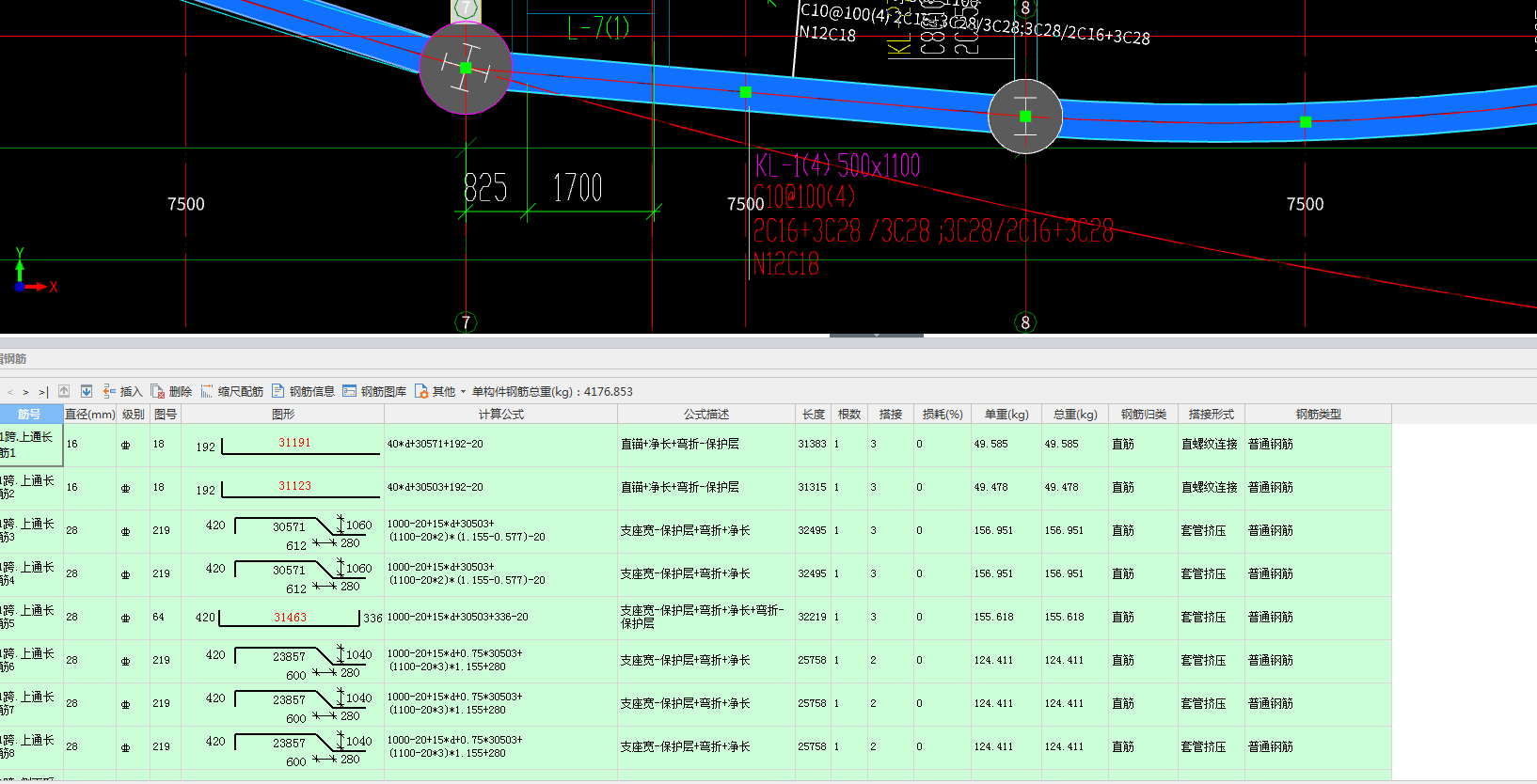Select rightmost green grip on blue beam
Screen dimensions: 1537x784
pos(1306,122)
